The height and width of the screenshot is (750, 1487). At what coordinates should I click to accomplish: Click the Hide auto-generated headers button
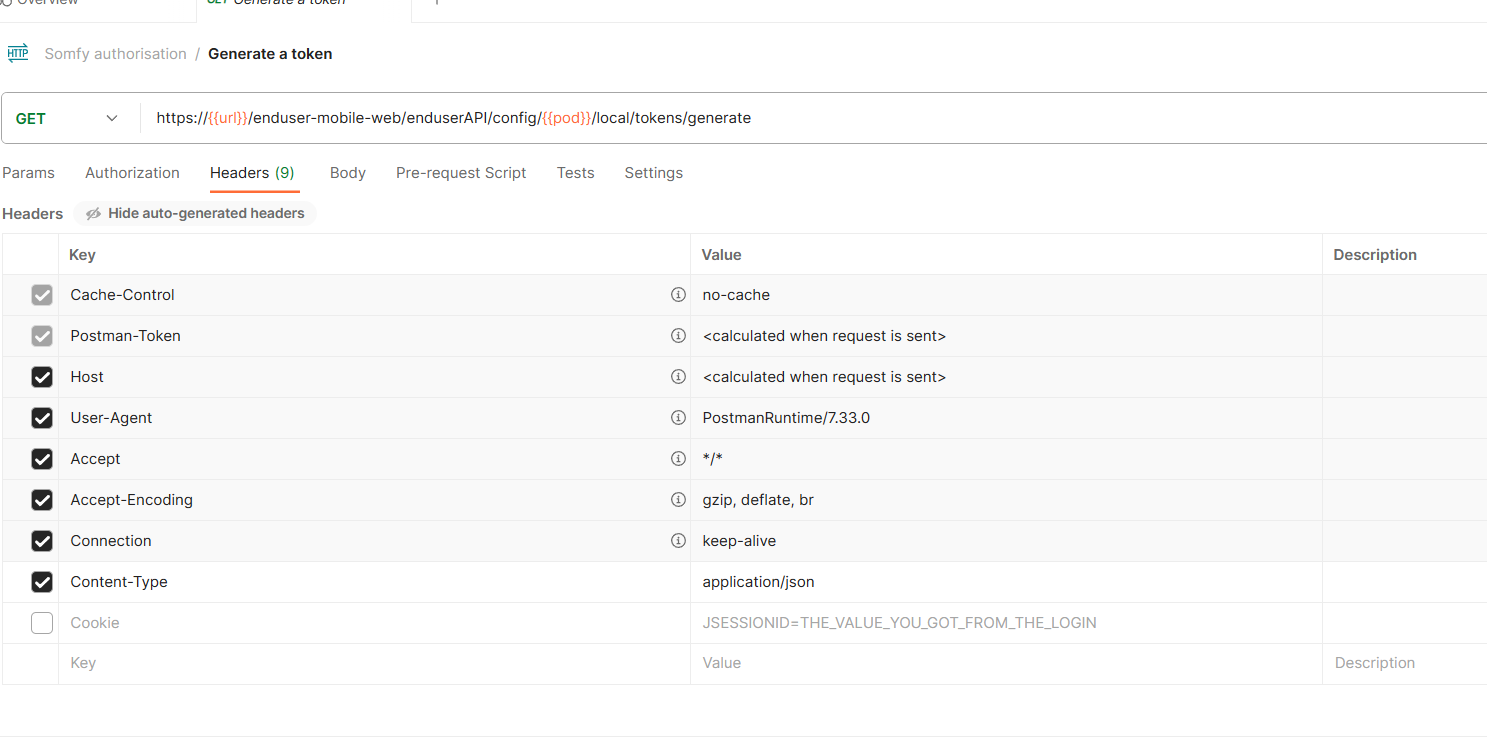tap(194, 213)
